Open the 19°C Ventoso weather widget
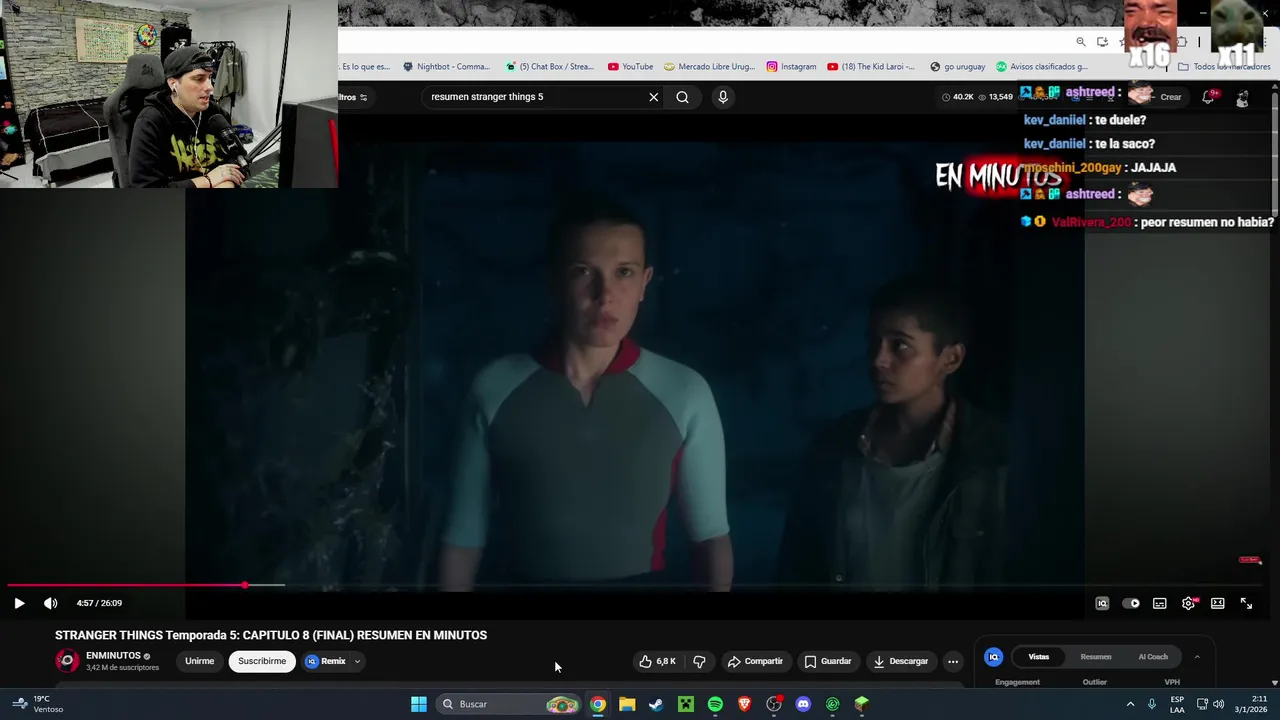The width and height of the screenshot is (1280, 720). tap(38, 704)
